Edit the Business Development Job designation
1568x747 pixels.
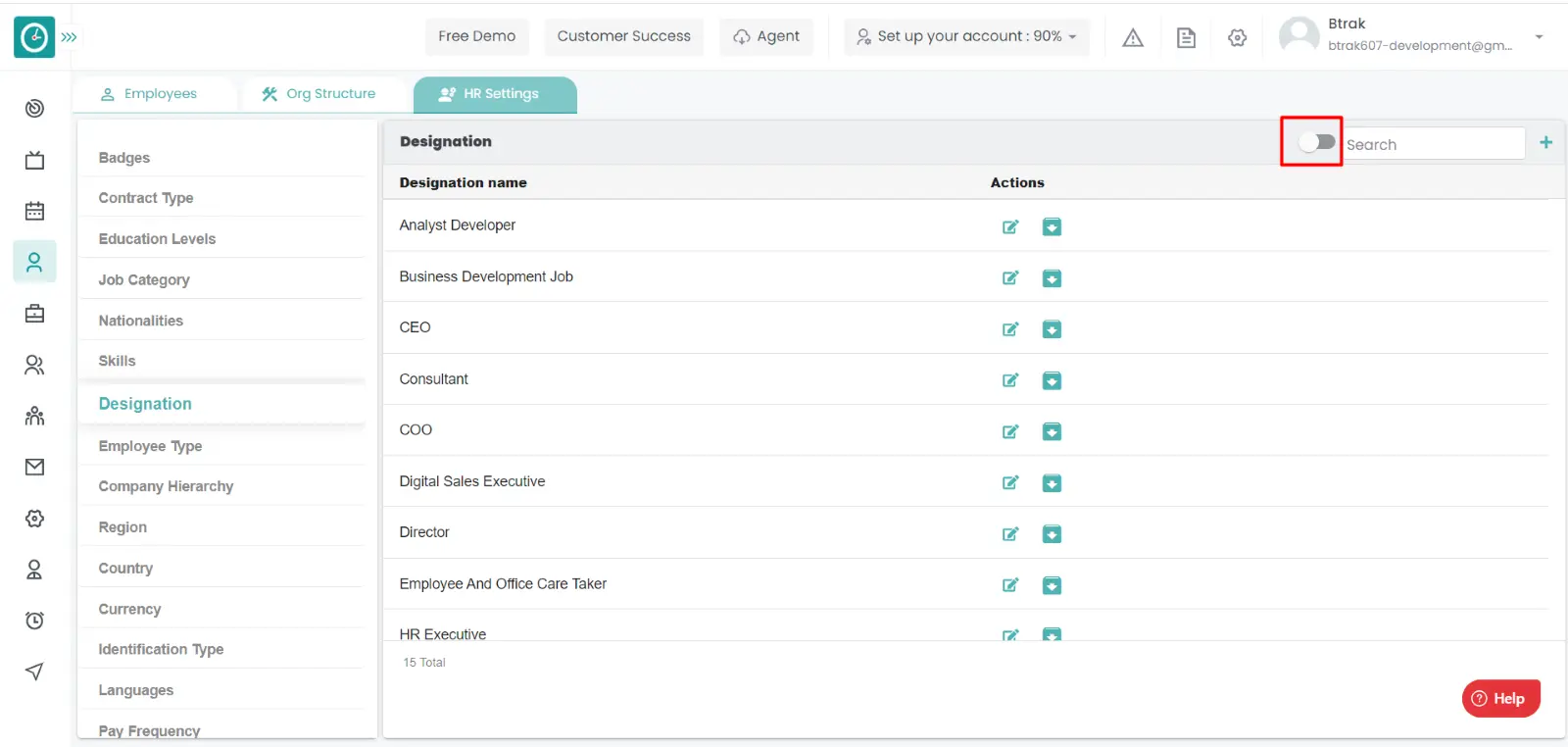pyautogui.click(x=1010, y=277)
